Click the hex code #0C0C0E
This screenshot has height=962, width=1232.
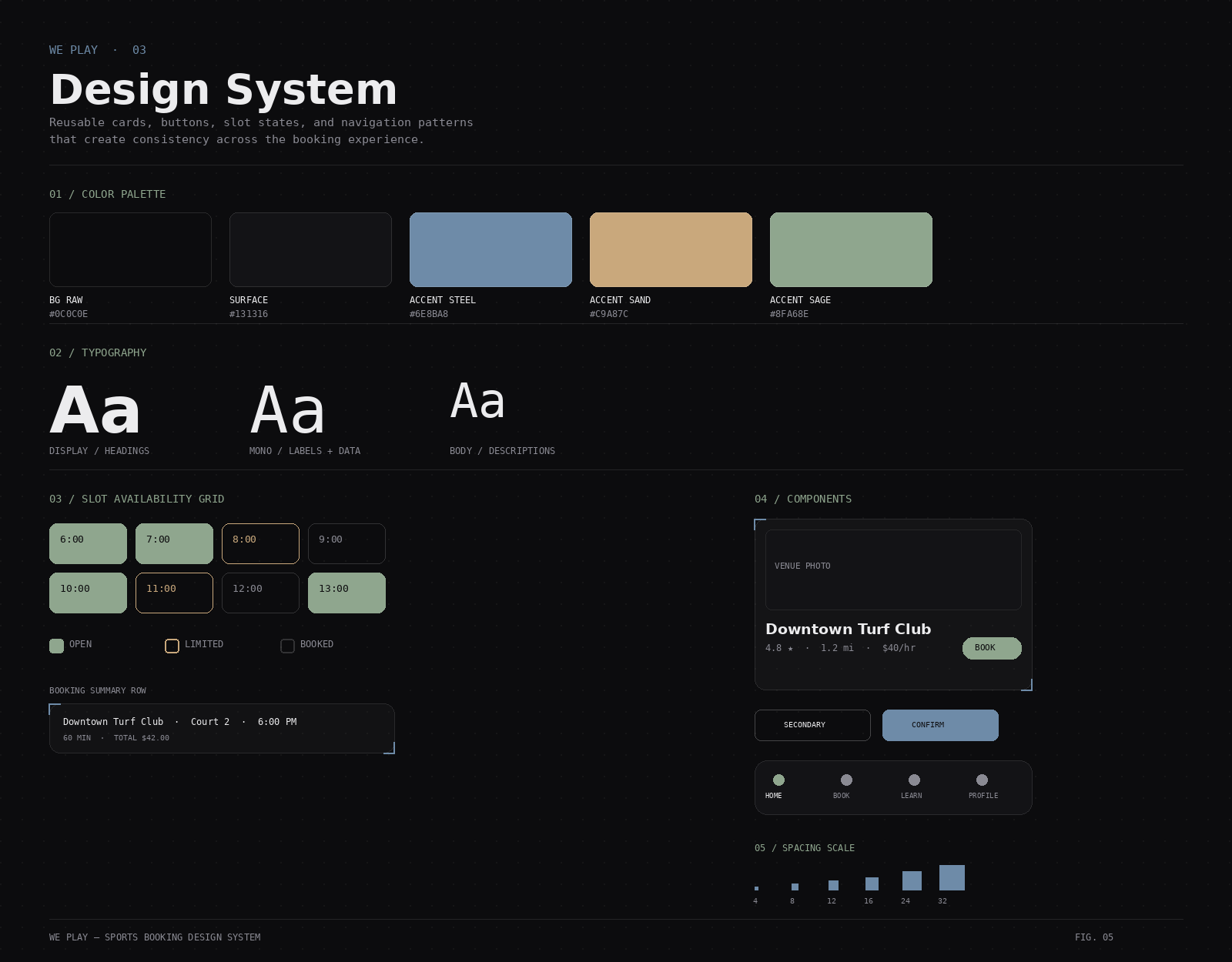click(69, 314)
